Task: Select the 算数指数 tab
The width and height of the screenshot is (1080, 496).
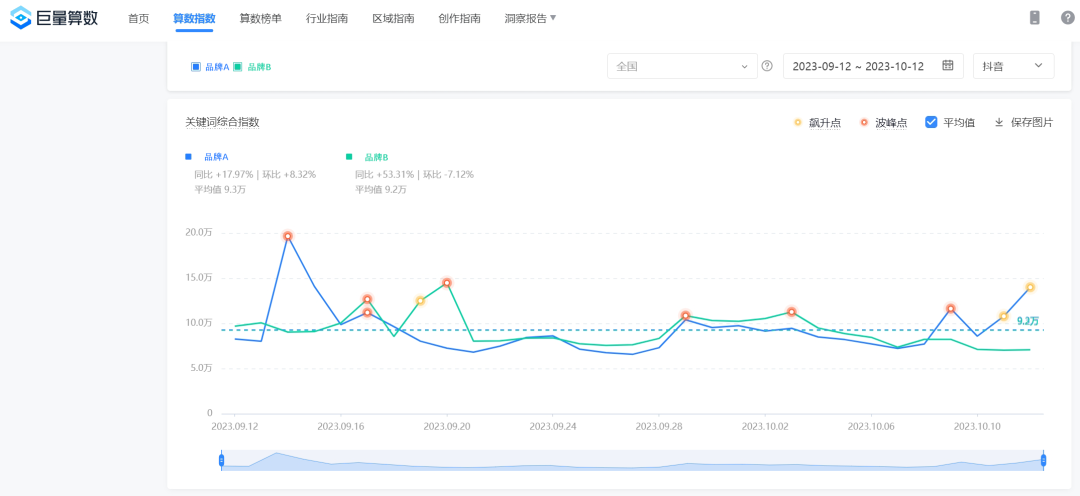Action: click(194, 19)
